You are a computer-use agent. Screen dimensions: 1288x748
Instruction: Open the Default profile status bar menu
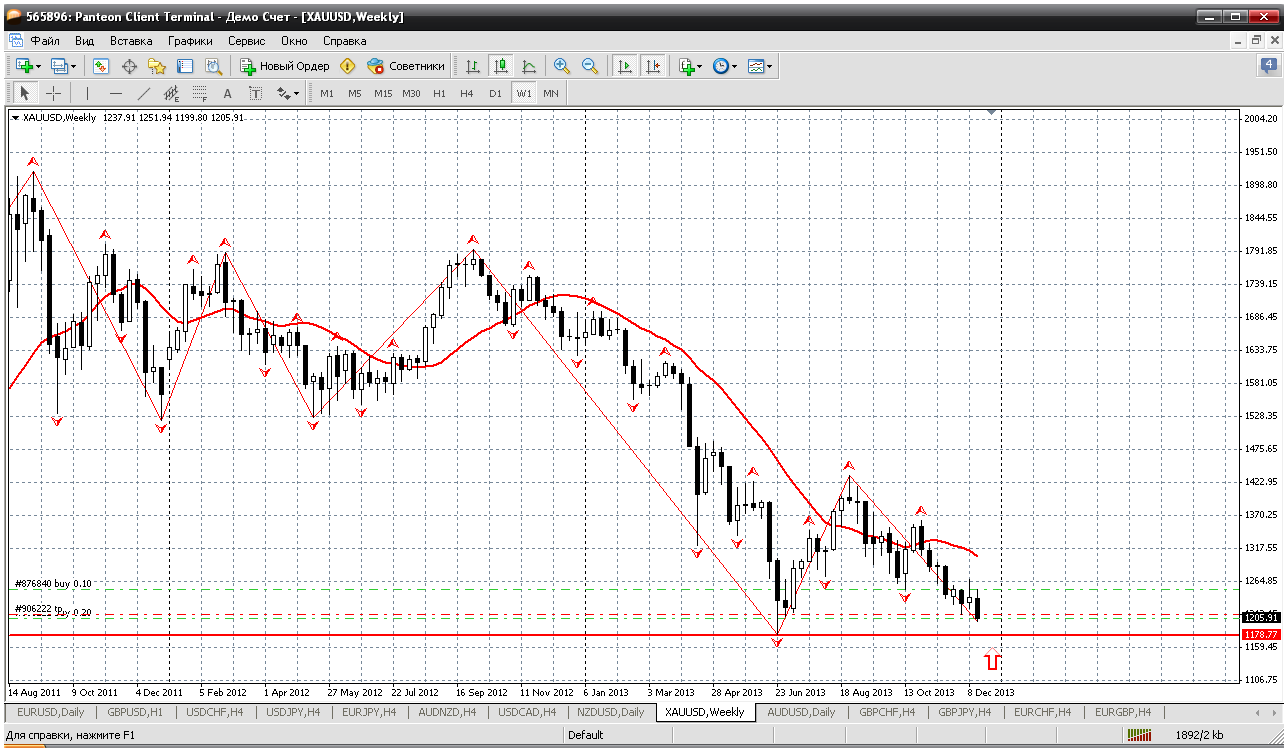(x=586, y=735)
